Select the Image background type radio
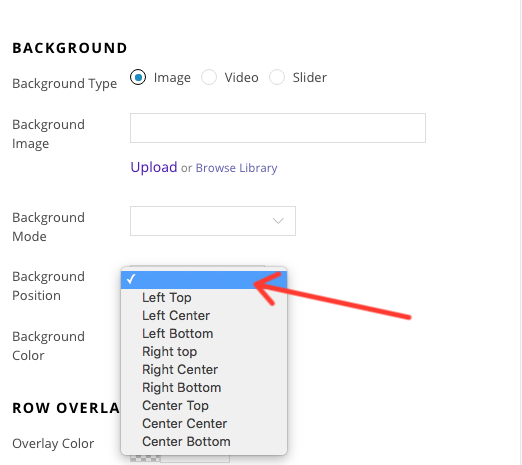Screen dimensions: 522x465 coord(138,77)
